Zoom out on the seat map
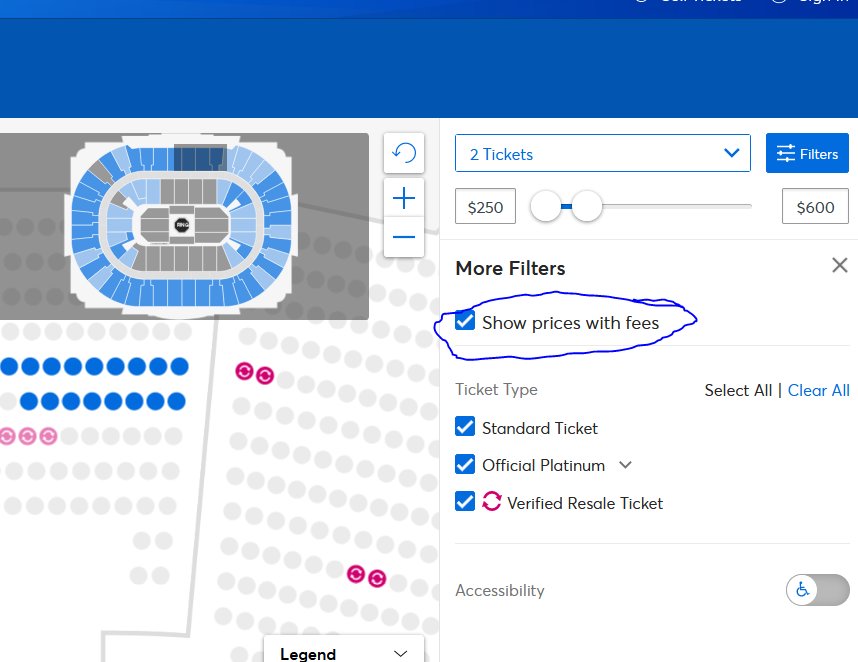Image resolution: width=858 pixels, height=662 pixels. 404,237
